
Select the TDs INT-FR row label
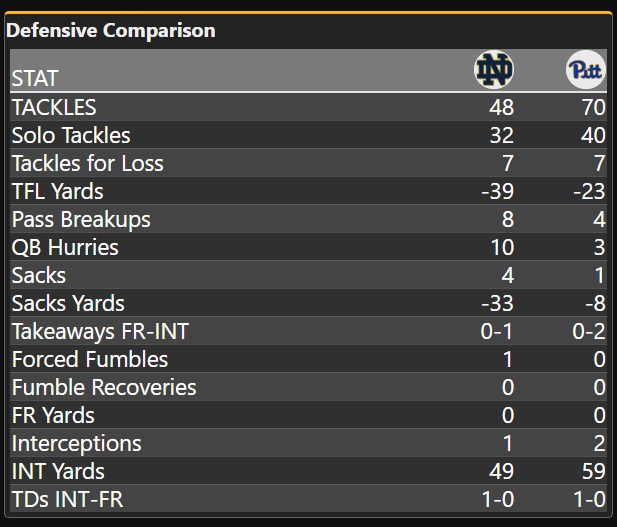pos(67,499)
